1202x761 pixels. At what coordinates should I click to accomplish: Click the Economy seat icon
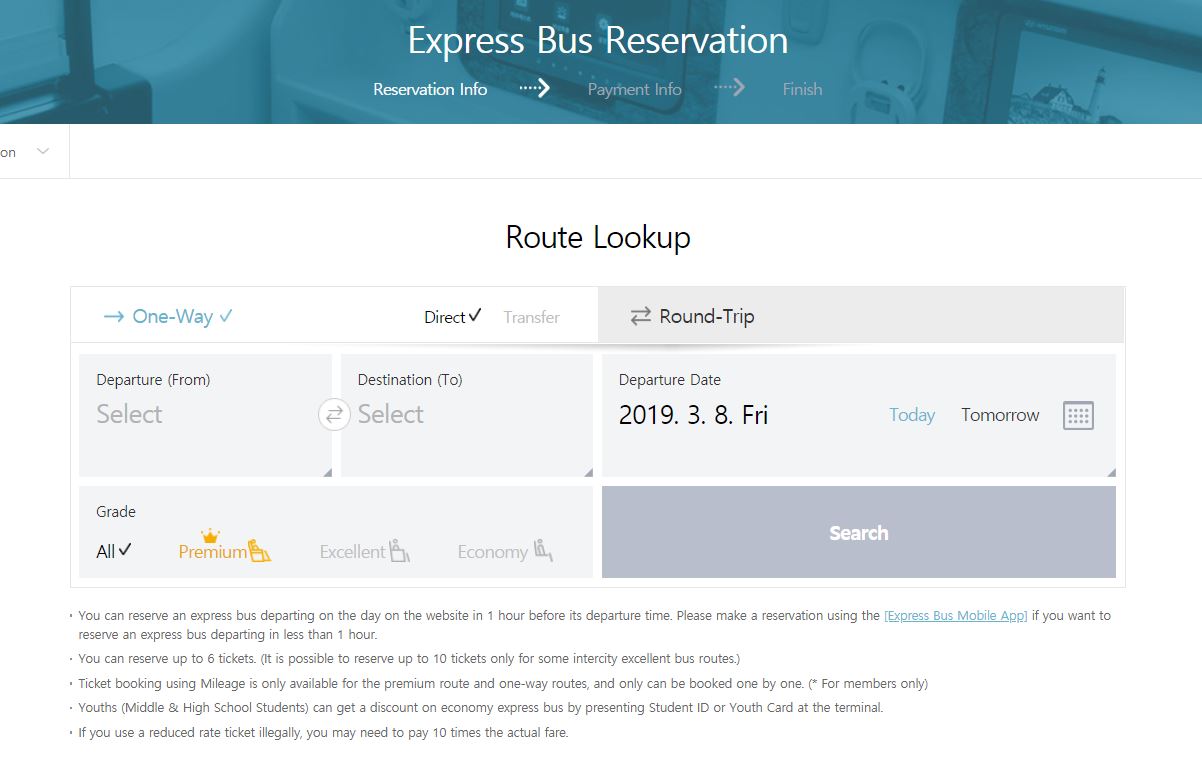coord(543,550)
